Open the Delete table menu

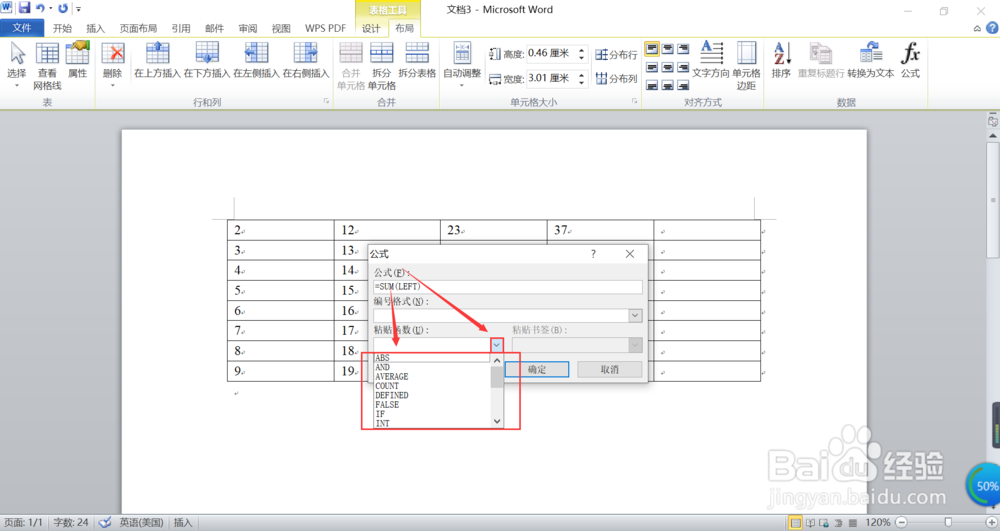[x=112, y=65]
